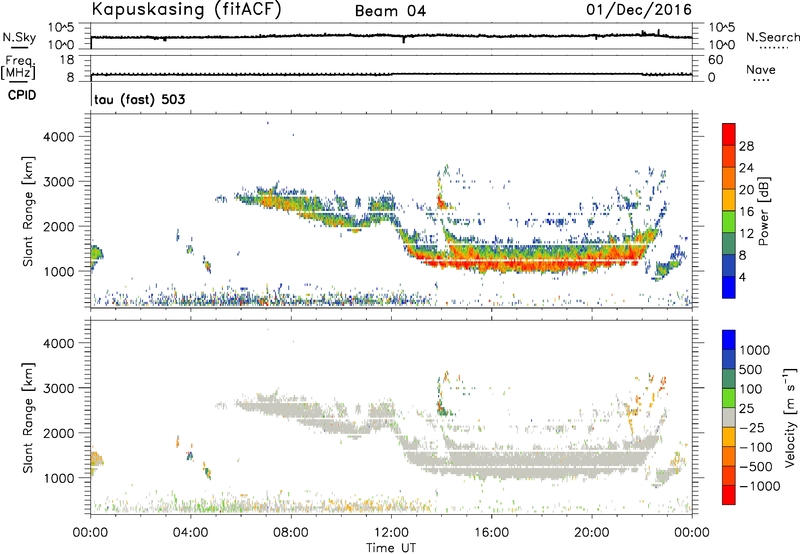The width and height of the screenshot is (800, 554).
Task: Click the 08:00 time tick label
Action: (291, 533)
